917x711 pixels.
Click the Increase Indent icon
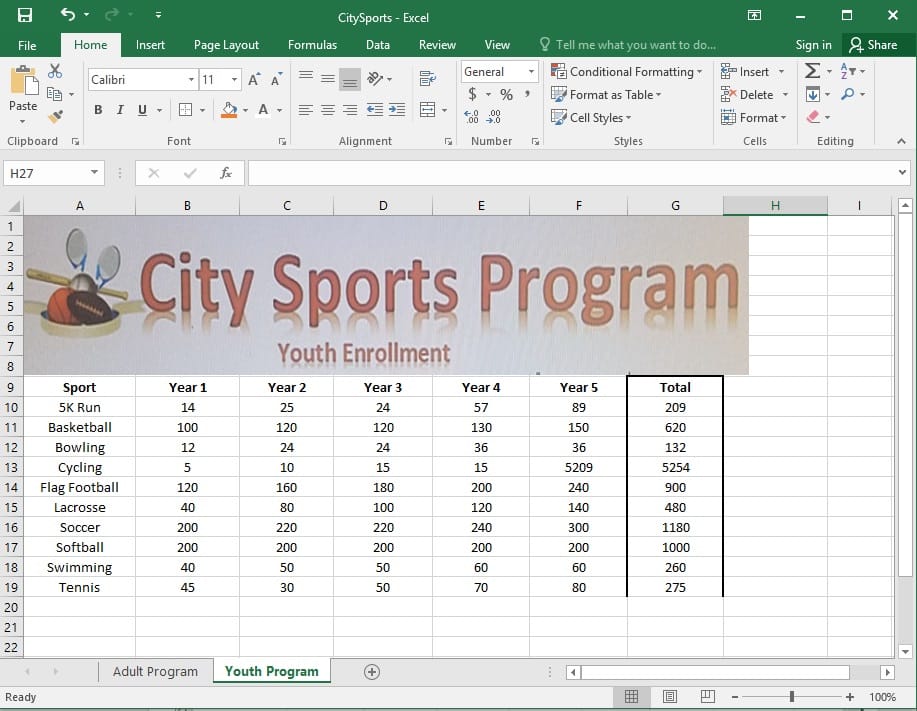point(397,110)
